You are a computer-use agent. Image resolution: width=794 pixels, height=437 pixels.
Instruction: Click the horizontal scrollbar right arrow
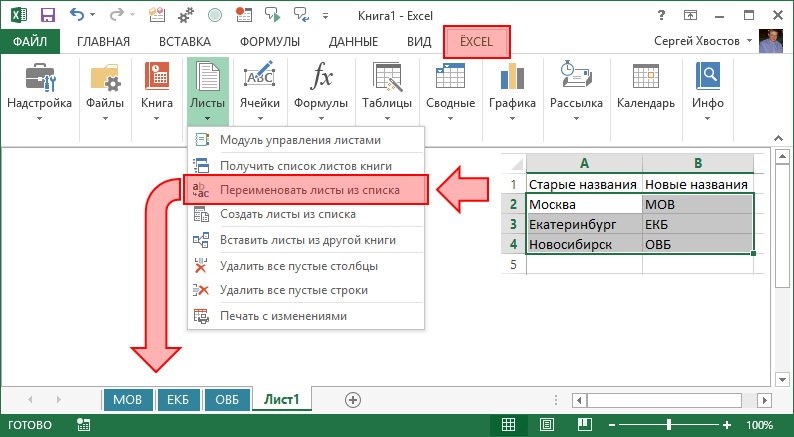coord(765,400)
